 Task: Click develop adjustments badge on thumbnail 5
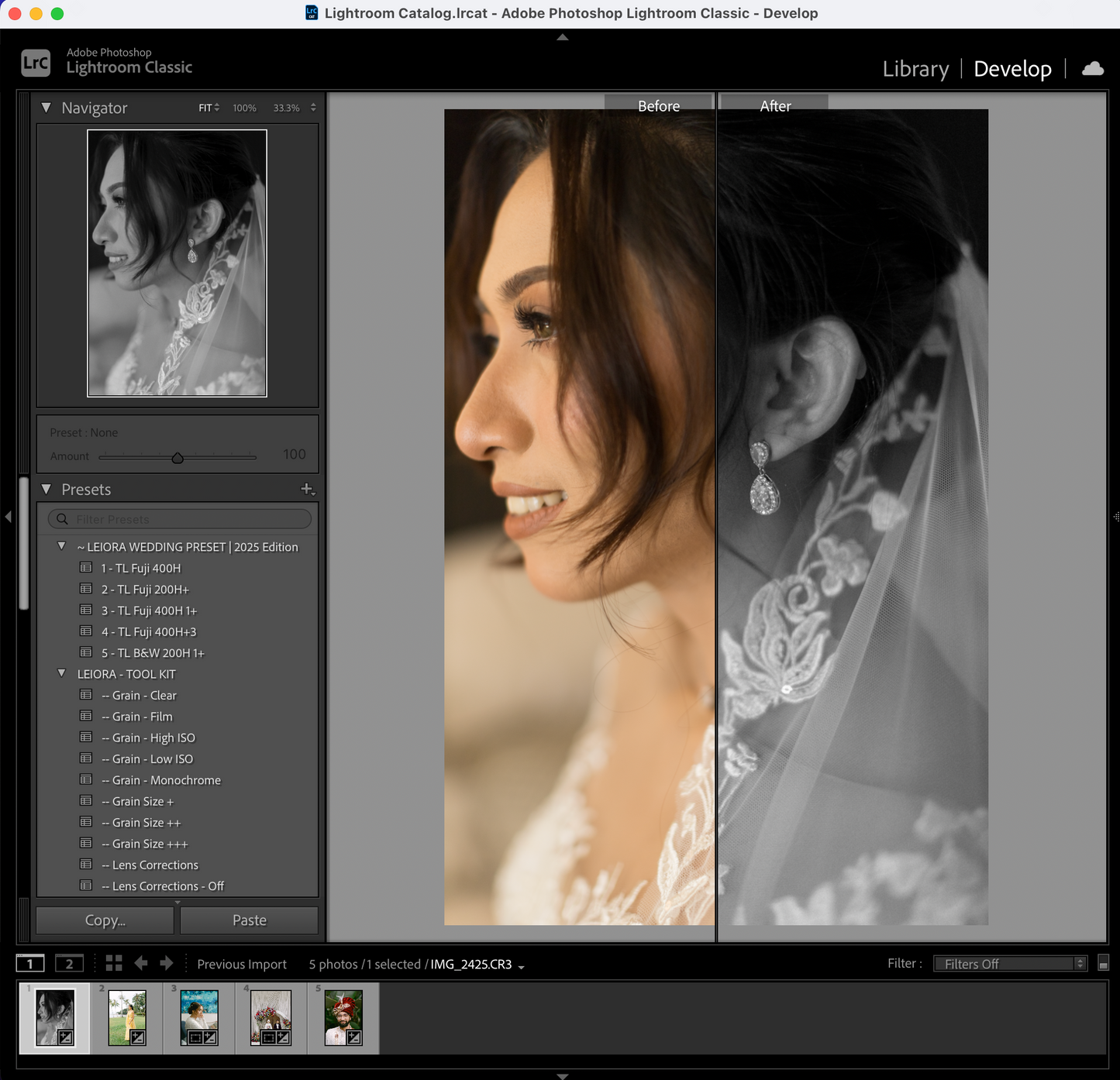coord(354,1037)
